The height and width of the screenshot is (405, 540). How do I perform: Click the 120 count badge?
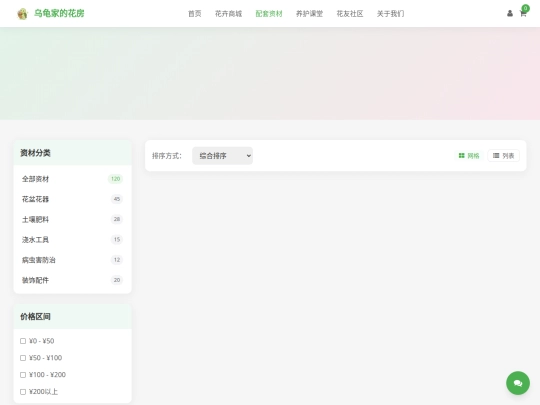(115, 179)
